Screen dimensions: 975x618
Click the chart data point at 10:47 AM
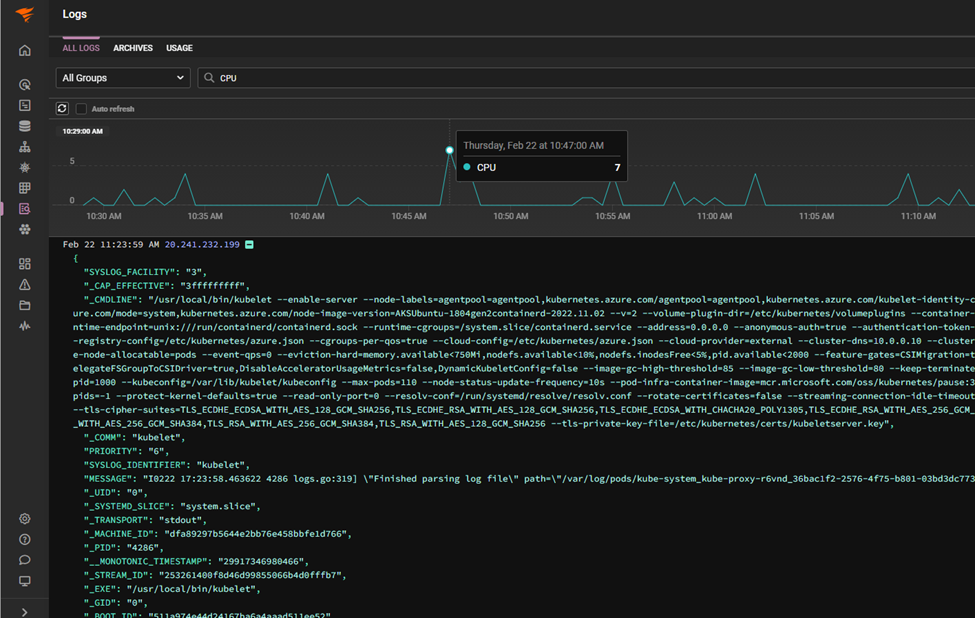point(450,150)
